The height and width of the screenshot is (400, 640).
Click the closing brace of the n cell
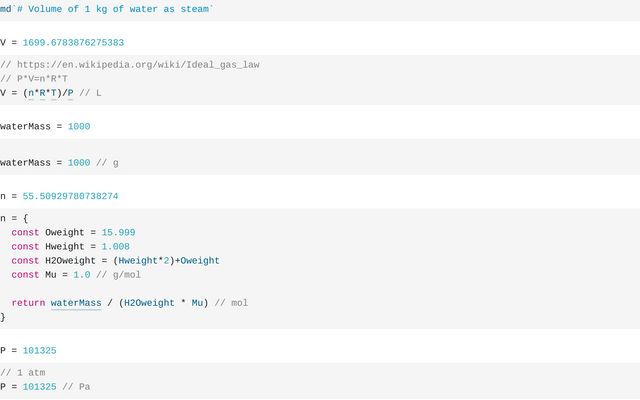click(x=3, y=316)
